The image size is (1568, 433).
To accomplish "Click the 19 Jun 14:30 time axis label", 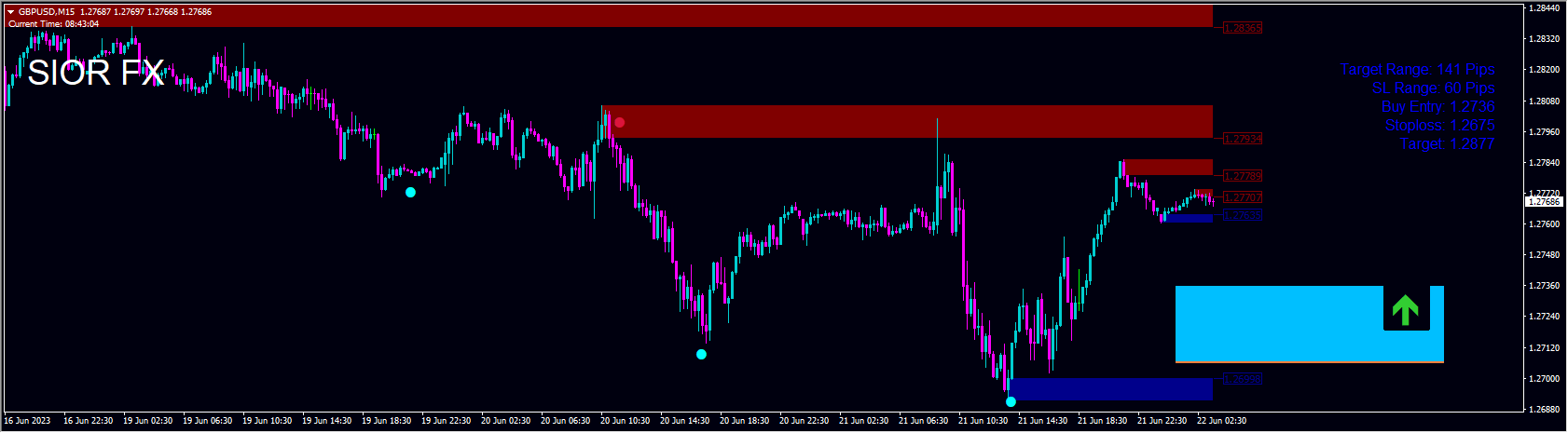I will pyautogui.click(x=326, y=421).
